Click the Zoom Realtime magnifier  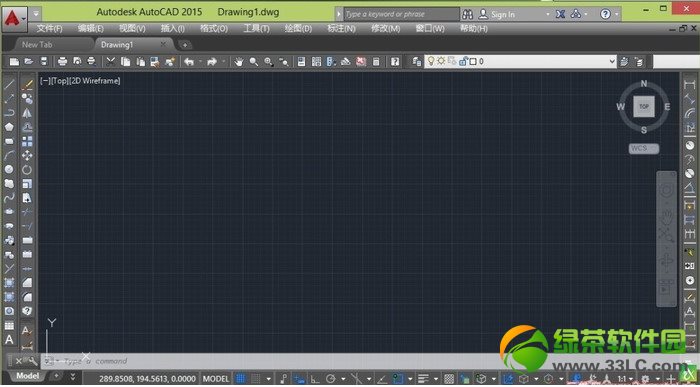click(254, 62)
